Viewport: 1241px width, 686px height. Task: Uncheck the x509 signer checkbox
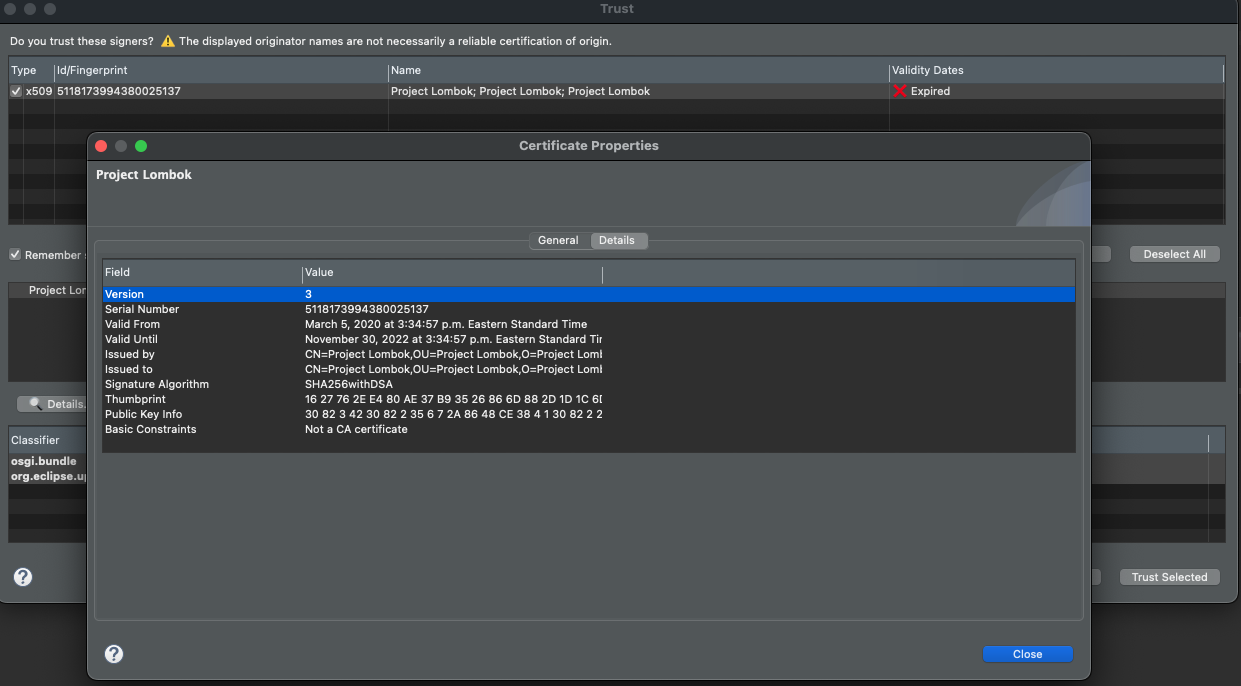click(x=15, y=90)
